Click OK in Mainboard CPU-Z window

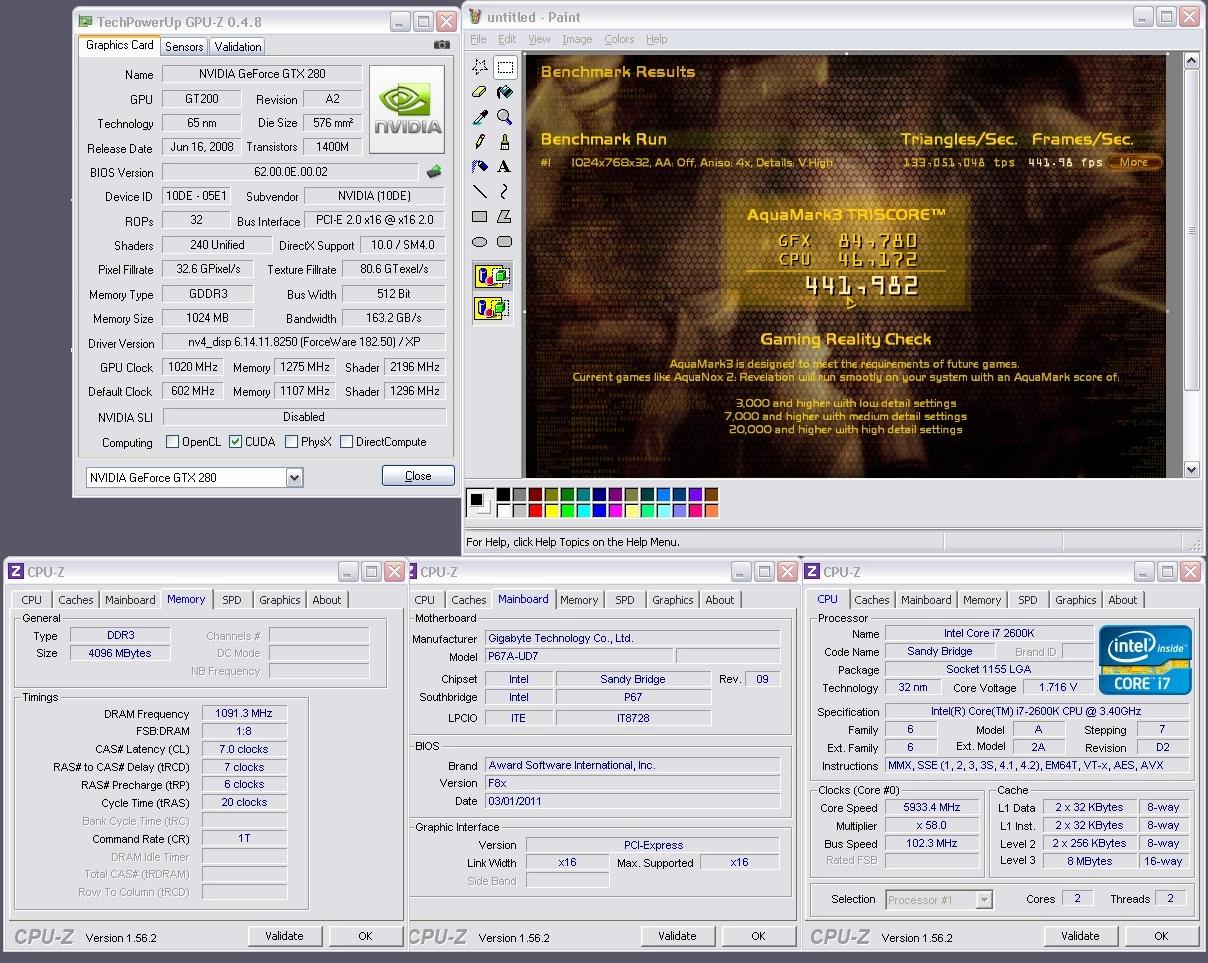(758, 936)
